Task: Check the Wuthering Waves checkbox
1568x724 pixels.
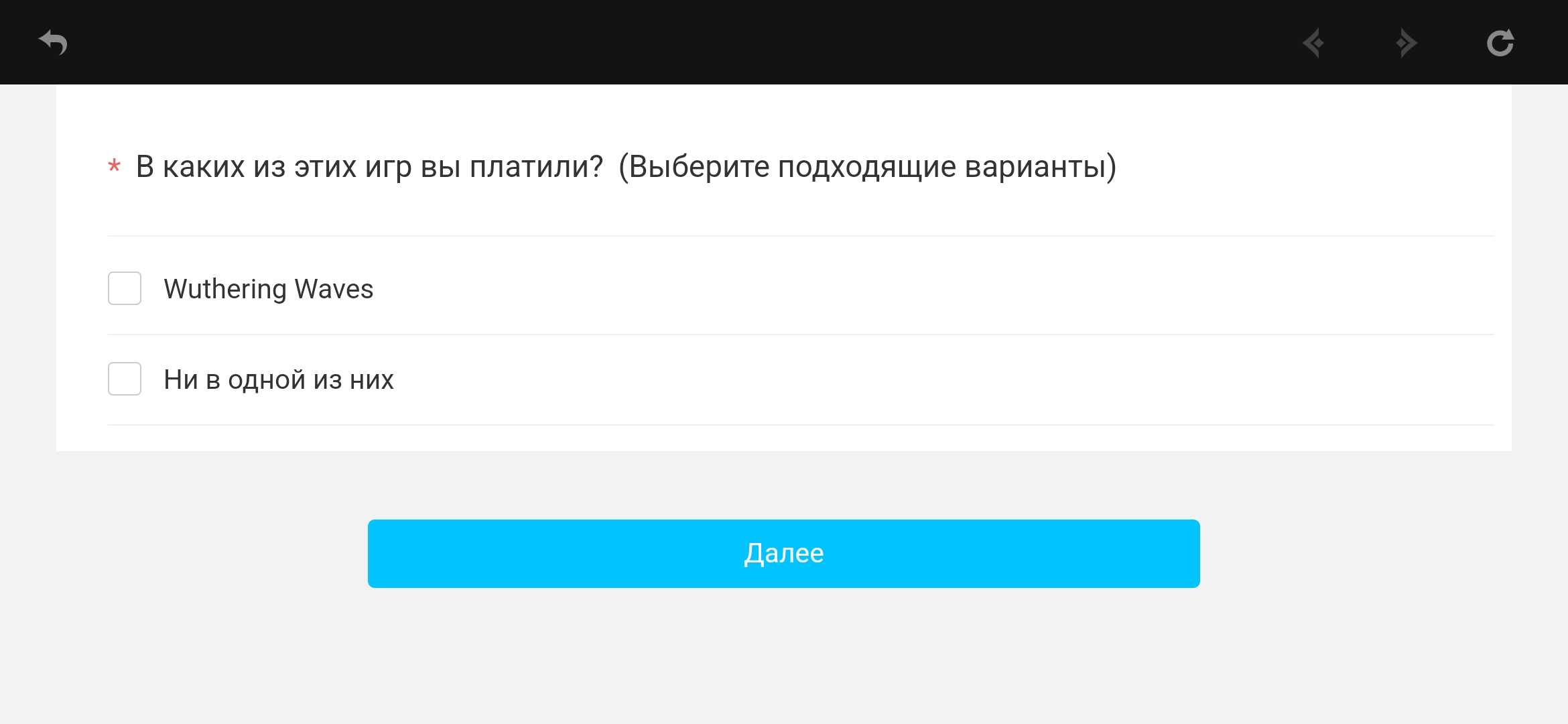Action: (125, 288)
